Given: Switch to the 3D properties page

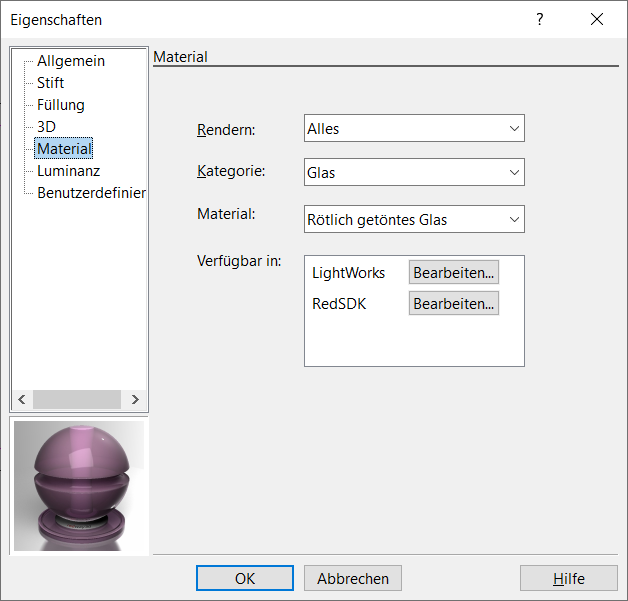Looking at the screenshot, I should pyautogui.click(x=46, y=127).
